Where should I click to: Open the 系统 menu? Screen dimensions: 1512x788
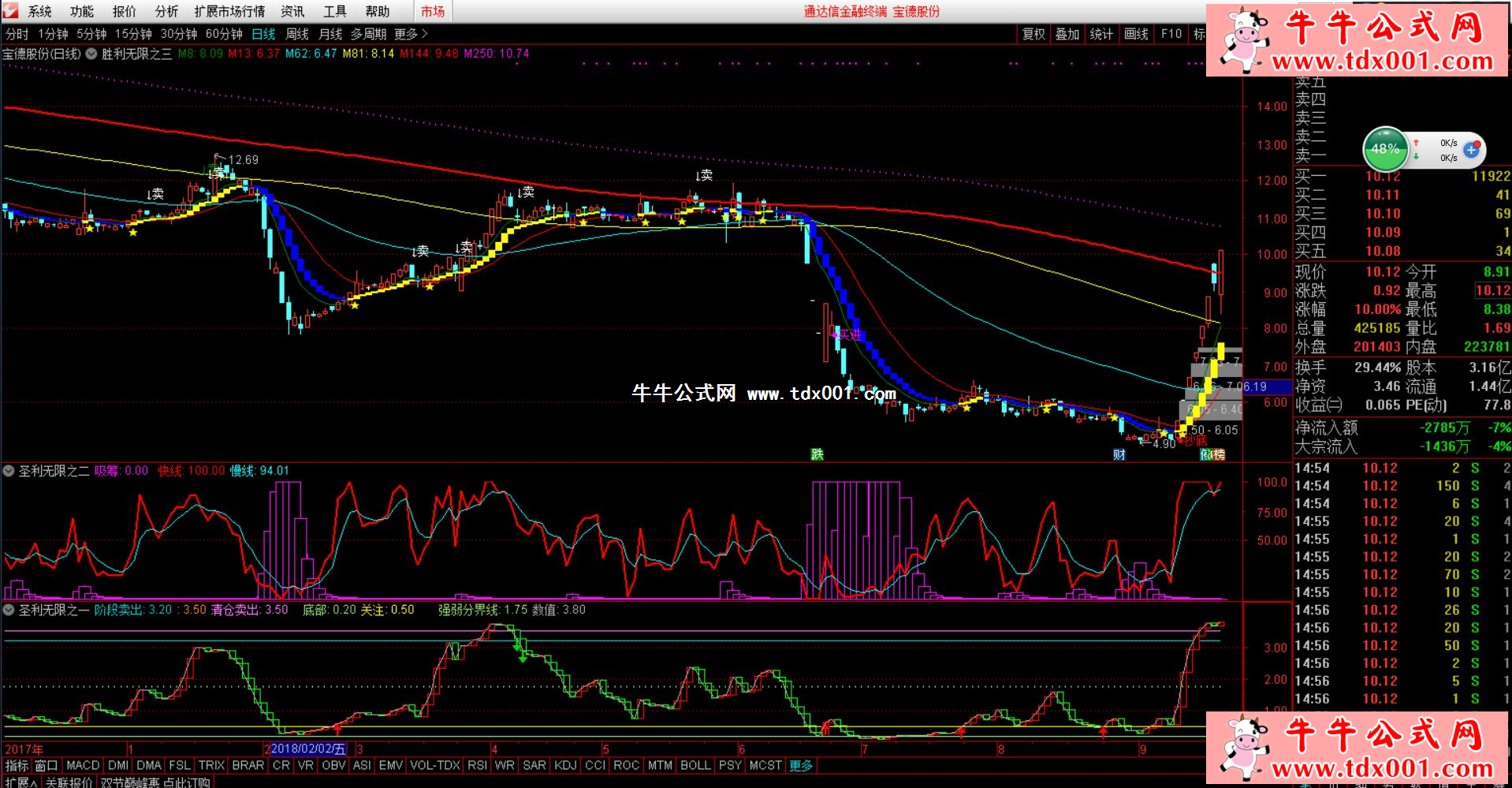point(39,11)
